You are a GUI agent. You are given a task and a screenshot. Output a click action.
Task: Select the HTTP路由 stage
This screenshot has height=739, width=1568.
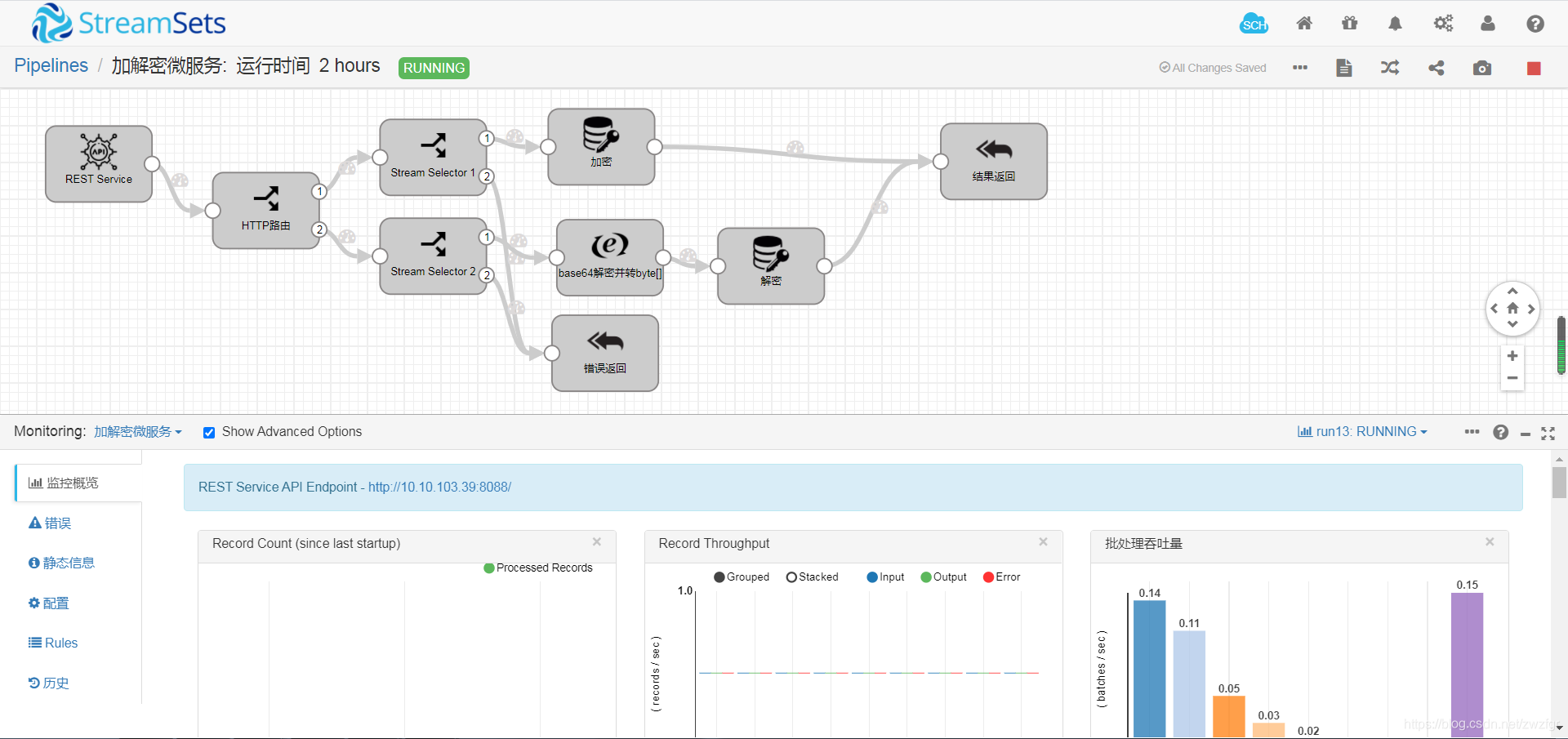(265, 210)
